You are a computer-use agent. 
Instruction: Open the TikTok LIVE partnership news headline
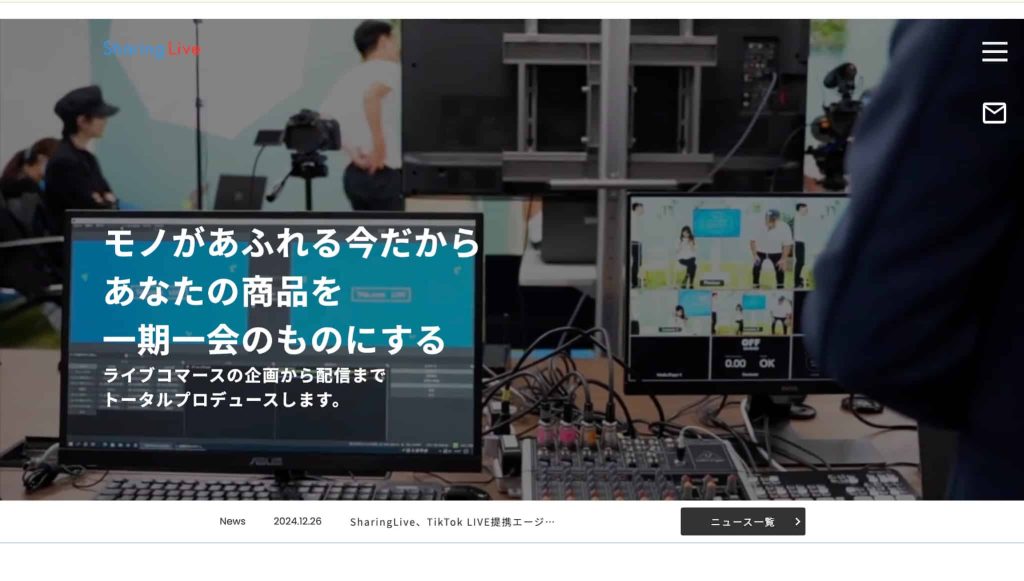coord(452,522)
